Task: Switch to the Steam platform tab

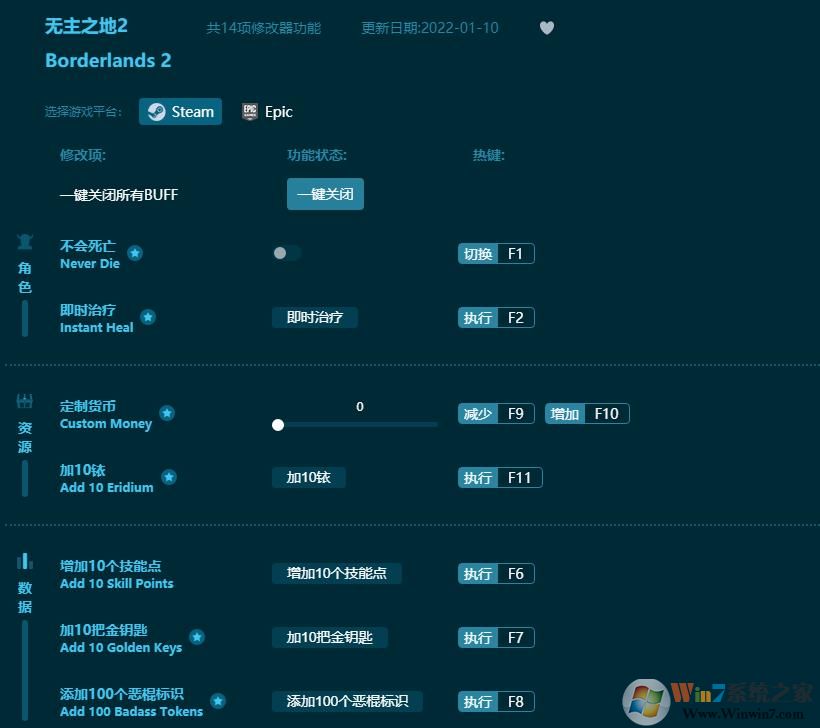Action: coord(180,112)
